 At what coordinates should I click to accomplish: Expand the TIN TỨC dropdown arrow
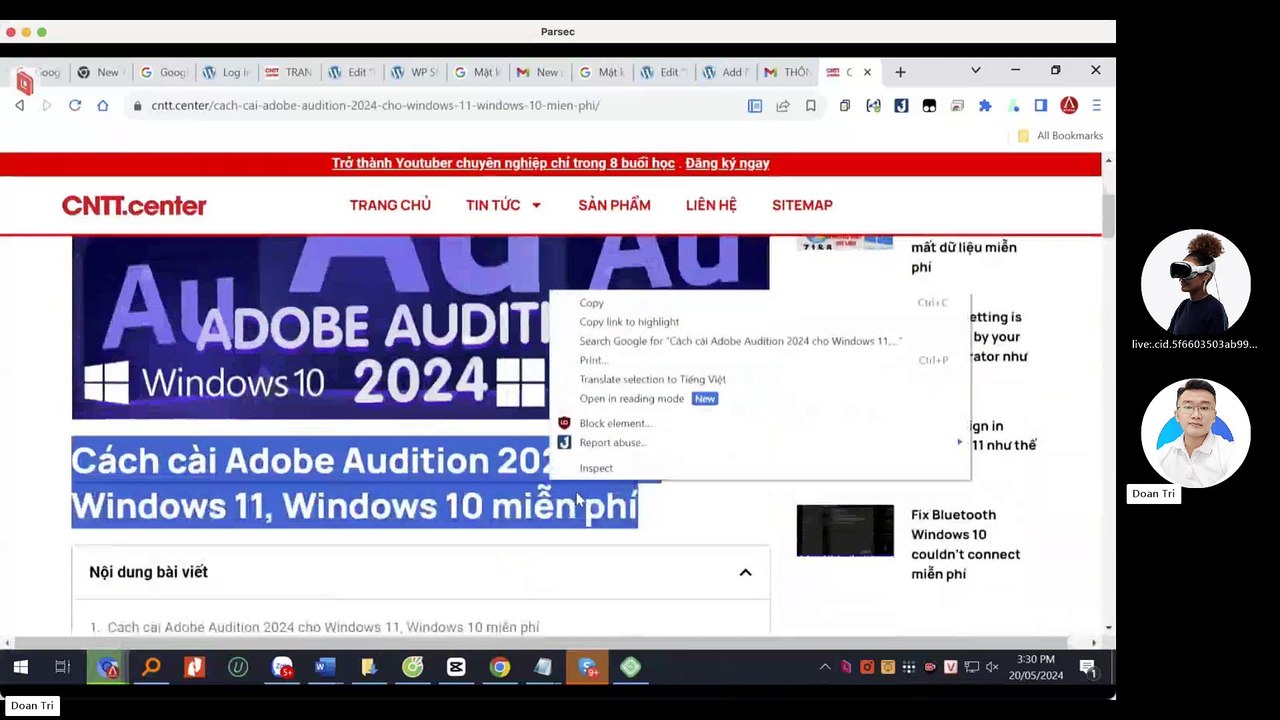click(536, 205)
